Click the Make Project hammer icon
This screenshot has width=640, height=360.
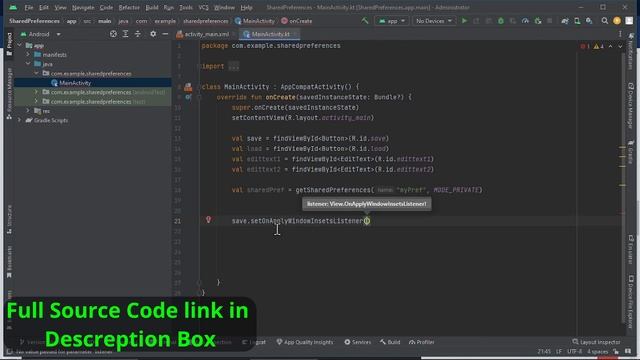pyautogui.click(x=365, y=21)
